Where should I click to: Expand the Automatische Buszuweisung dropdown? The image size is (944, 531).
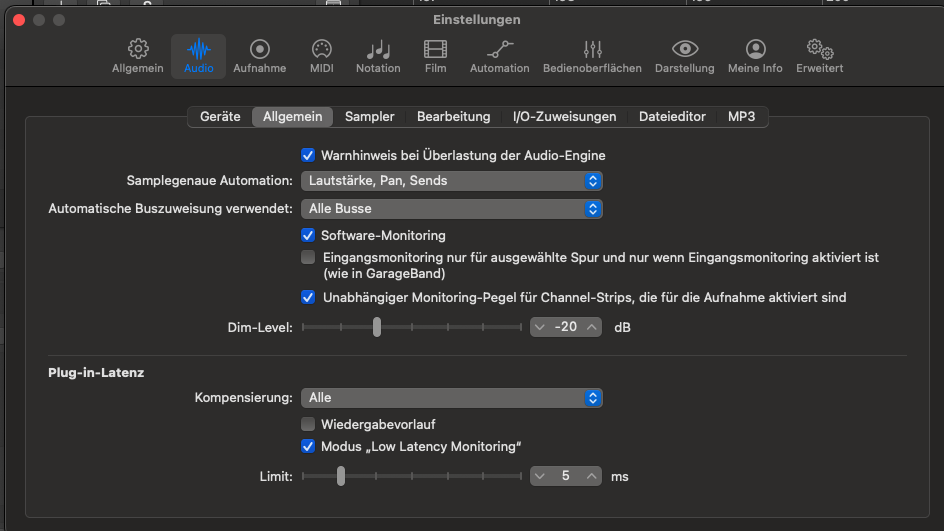pyautogui.click(x=452, y=209)
